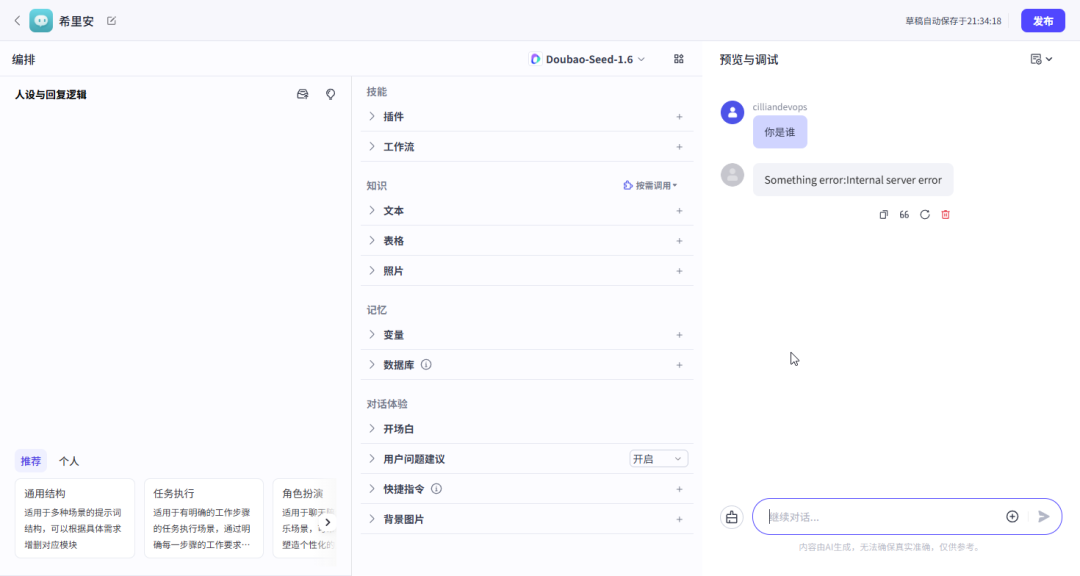Image resolution: width=1080 pixels, height=576 pixels.
Task: Switch to the 个人 prompt tab
Action: tap(69, 461)
